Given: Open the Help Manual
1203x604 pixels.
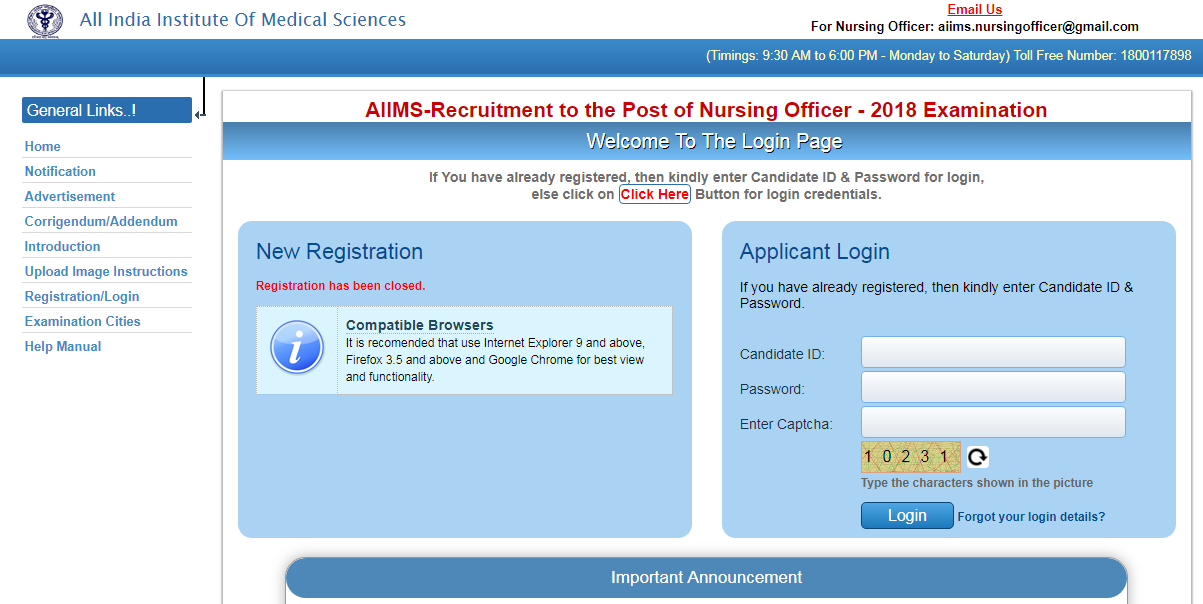Looking at the screenshot, I should pos(63,346).
